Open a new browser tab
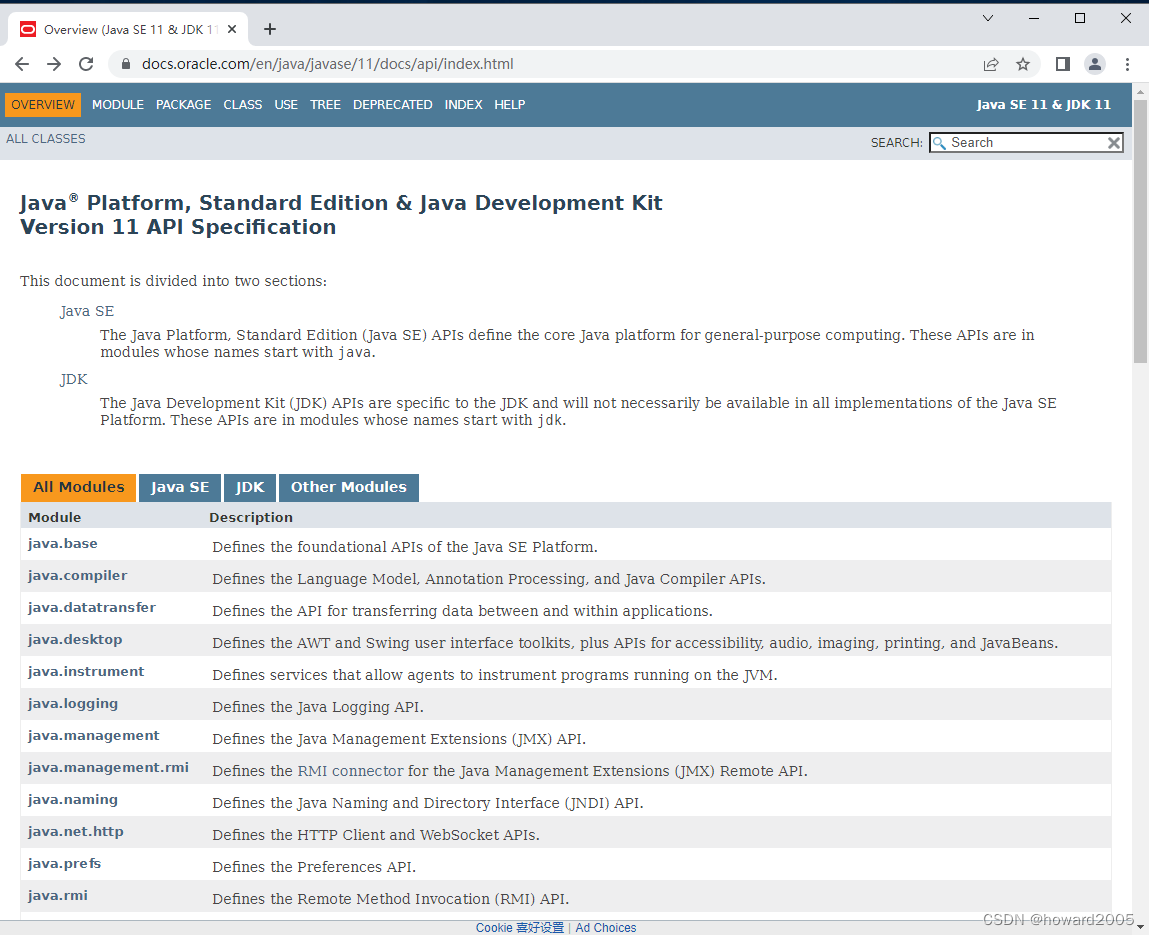 click(x=270, y=29)
